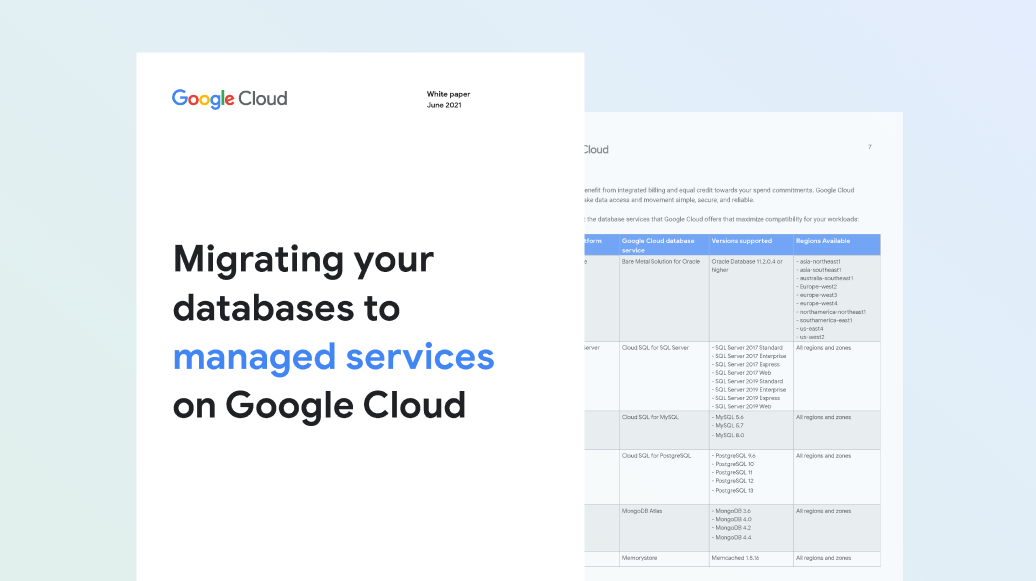Click the Google Cloud logo on the cover
Image resolution: width=1036 pixels, height=581 pixels.
[229, 98]
